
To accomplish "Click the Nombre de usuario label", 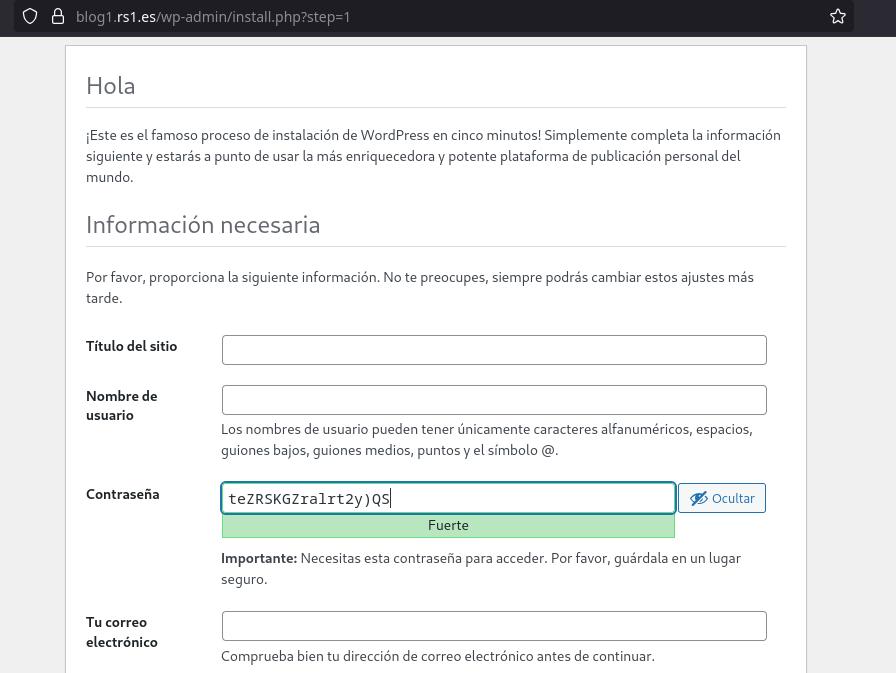I will click(x=122, y=406).
